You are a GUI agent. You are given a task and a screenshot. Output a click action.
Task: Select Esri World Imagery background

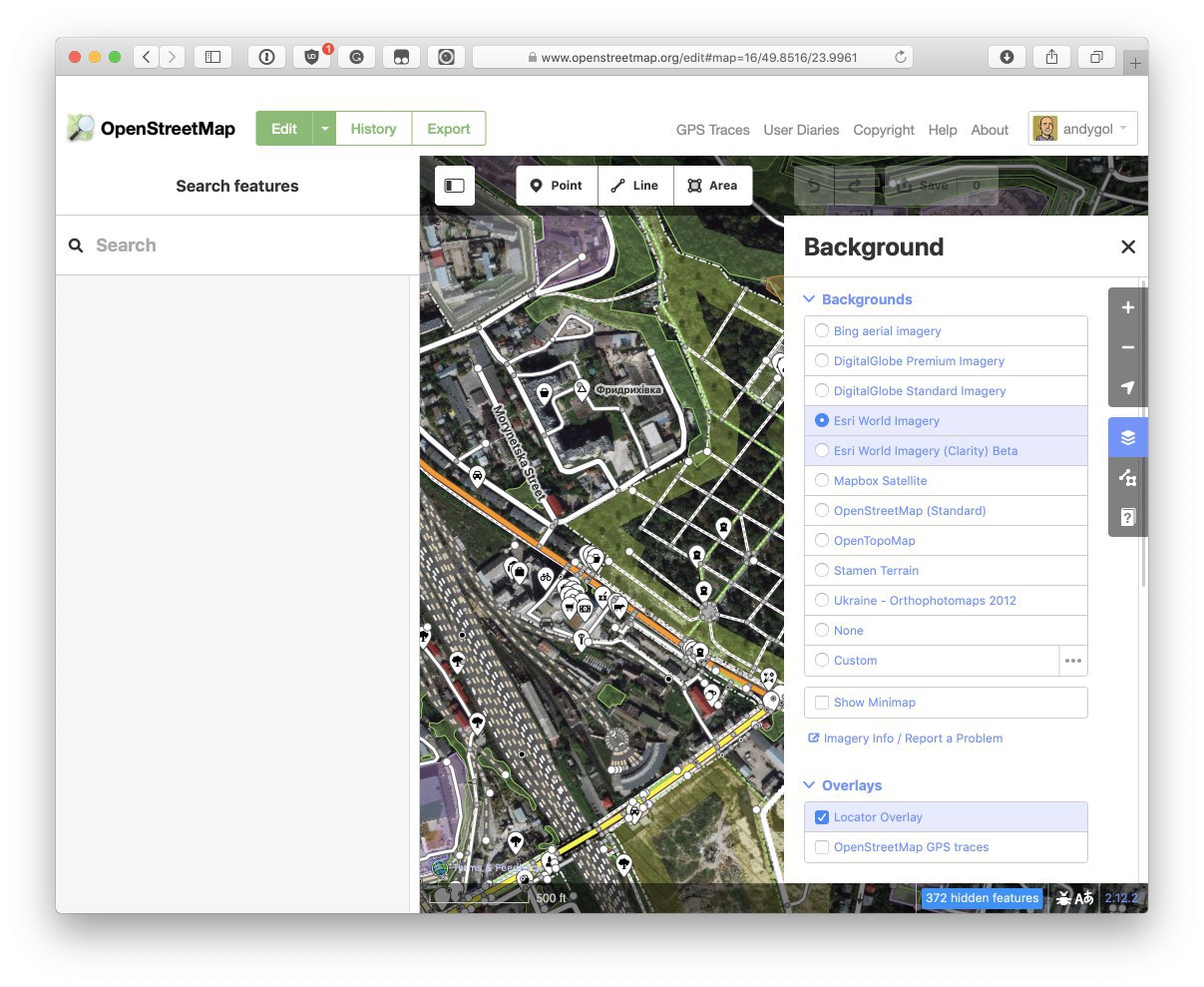point(946,421)
